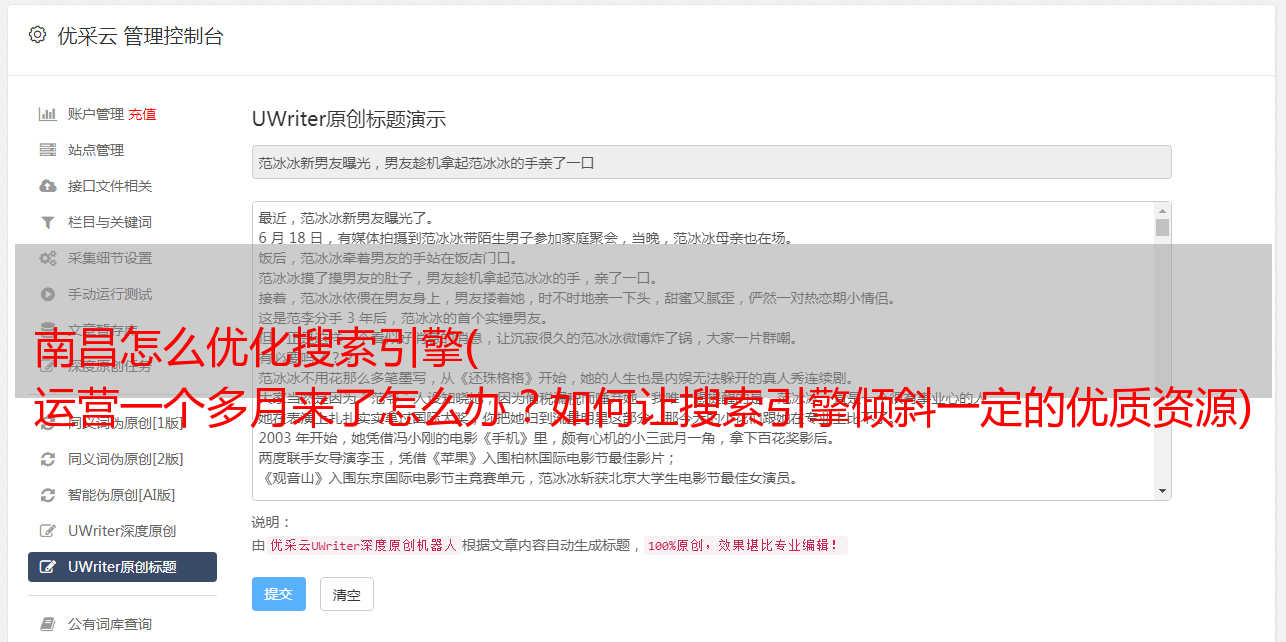Open 账户管理 in the sidebar

(96, 114)
